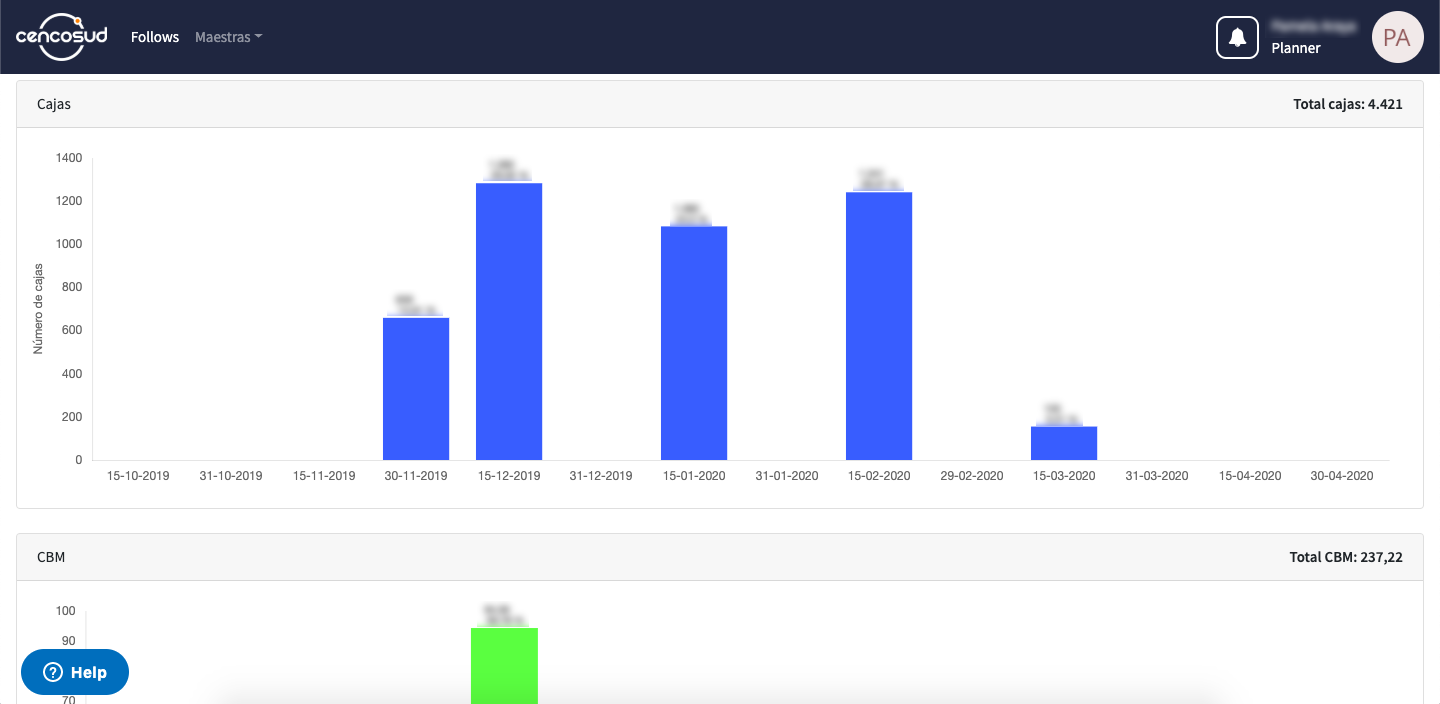Click the 31-01-2020 axis label
The image size is (1440, 704).
click(787, 476)
